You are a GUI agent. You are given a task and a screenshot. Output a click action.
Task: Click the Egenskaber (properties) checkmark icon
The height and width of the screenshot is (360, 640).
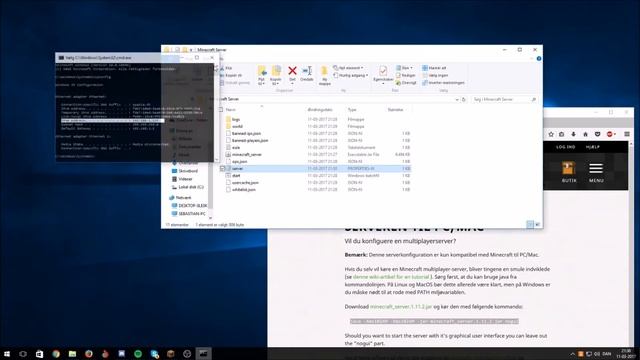point(383,71)
